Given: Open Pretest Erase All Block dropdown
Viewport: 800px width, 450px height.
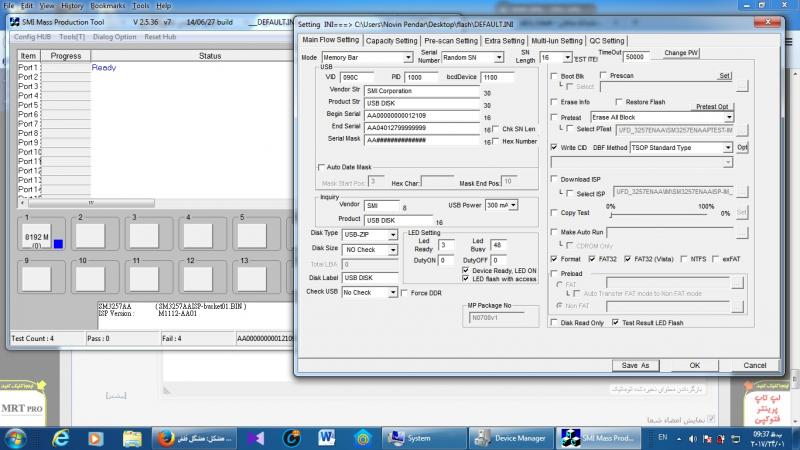Looking at the screenshot, I should pyautogui.click(x=729, y=117).
